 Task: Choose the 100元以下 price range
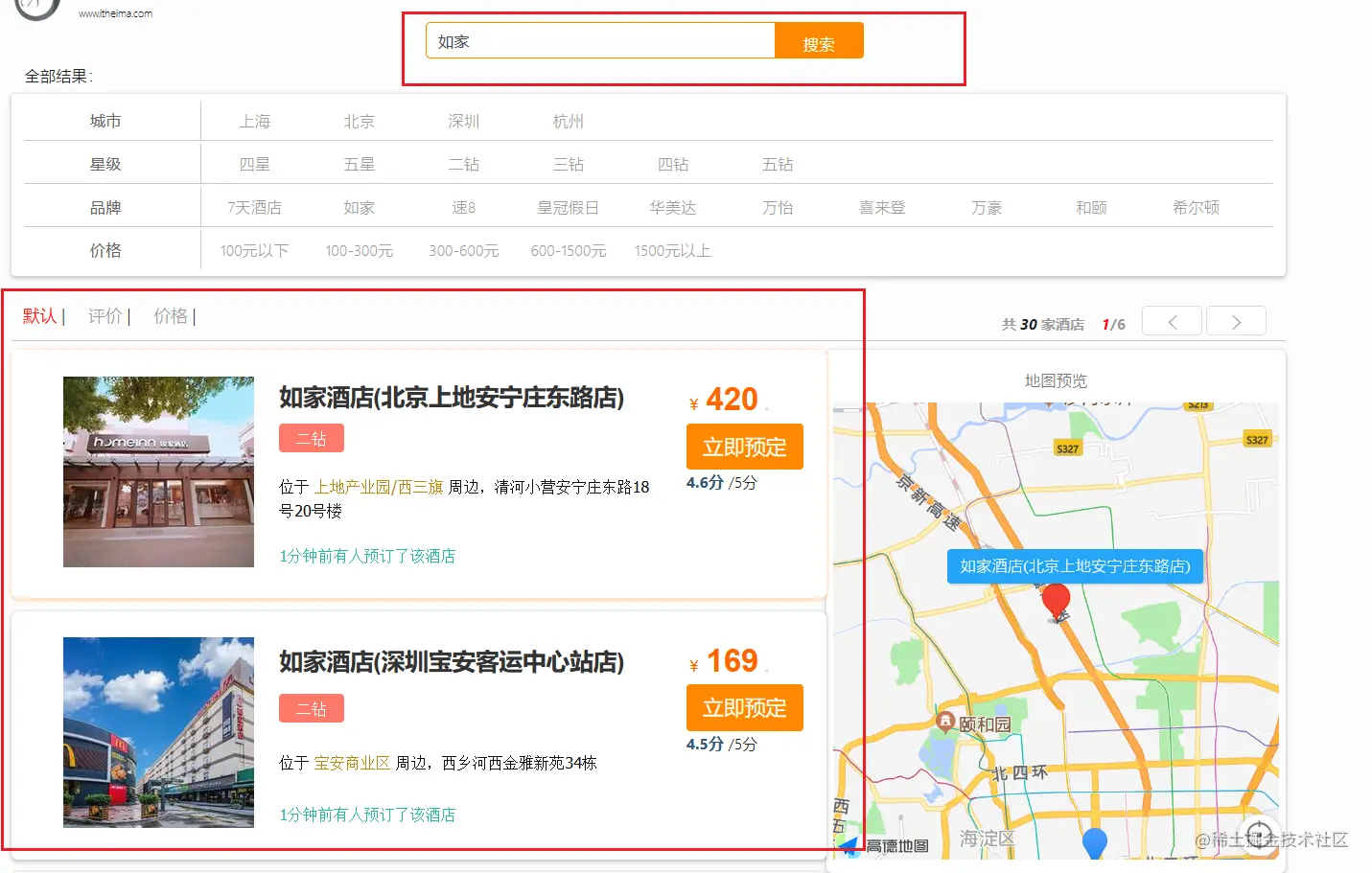click(x=255, y=251)
